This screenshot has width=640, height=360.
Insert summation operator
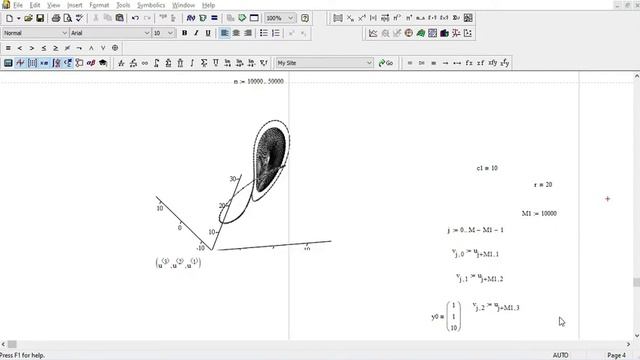click(x=204, y=63)
